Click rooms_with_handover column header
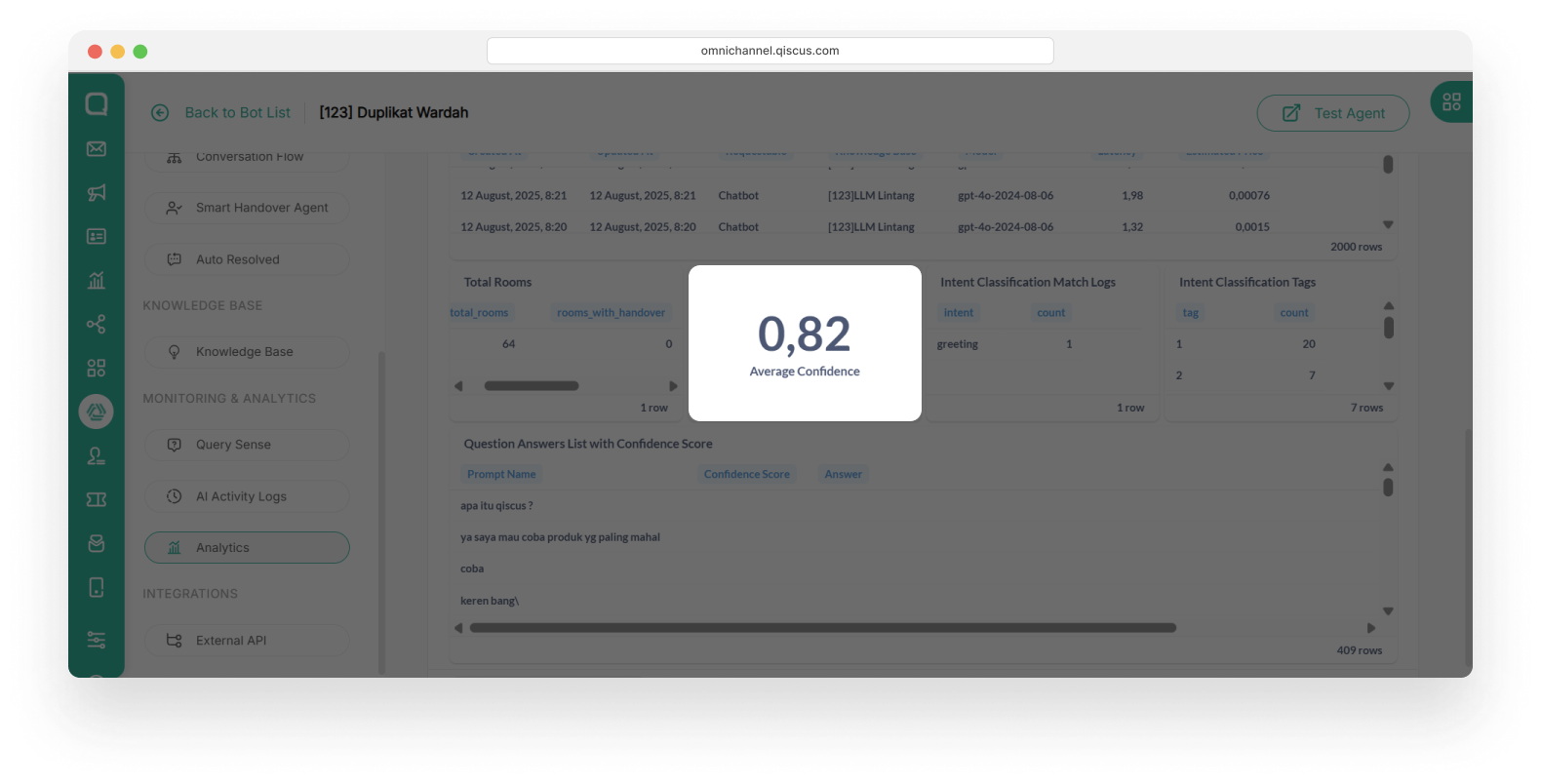 [611, 313]
